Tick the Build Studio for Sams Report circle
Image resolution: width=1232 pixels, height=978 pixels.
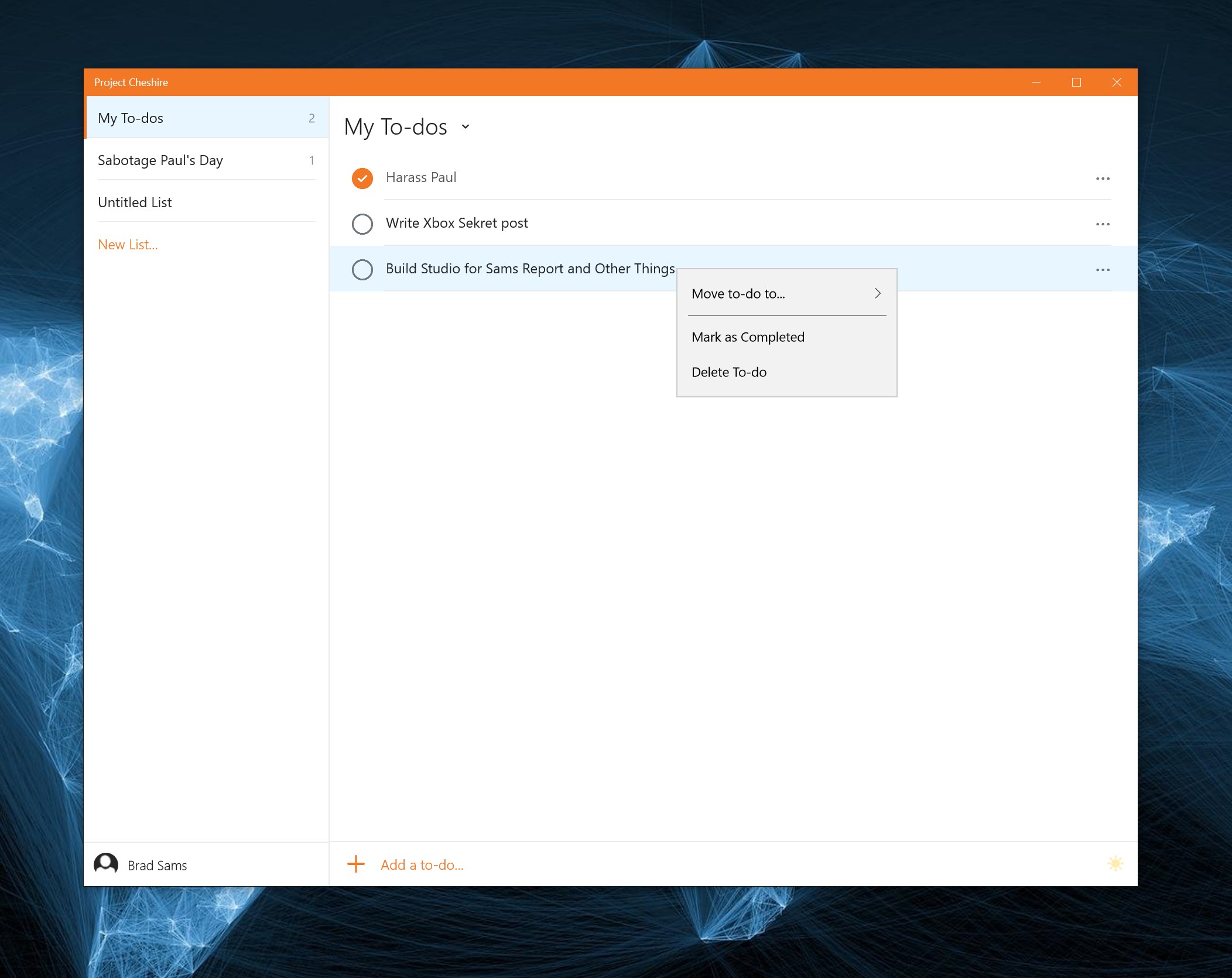[362, 269]
